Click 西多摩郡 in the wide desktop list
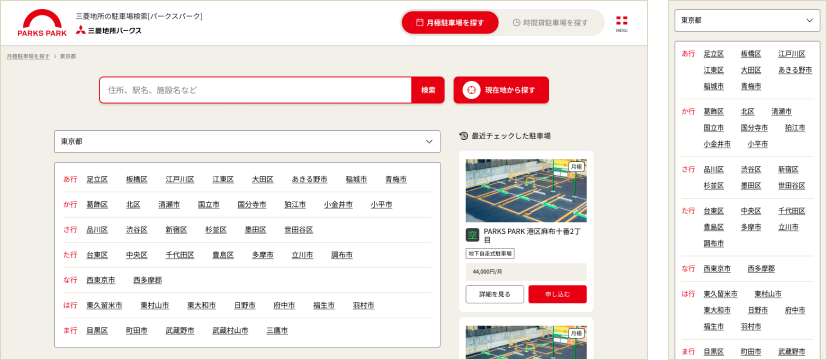This screenshot has width=827, height=360. 148,280
